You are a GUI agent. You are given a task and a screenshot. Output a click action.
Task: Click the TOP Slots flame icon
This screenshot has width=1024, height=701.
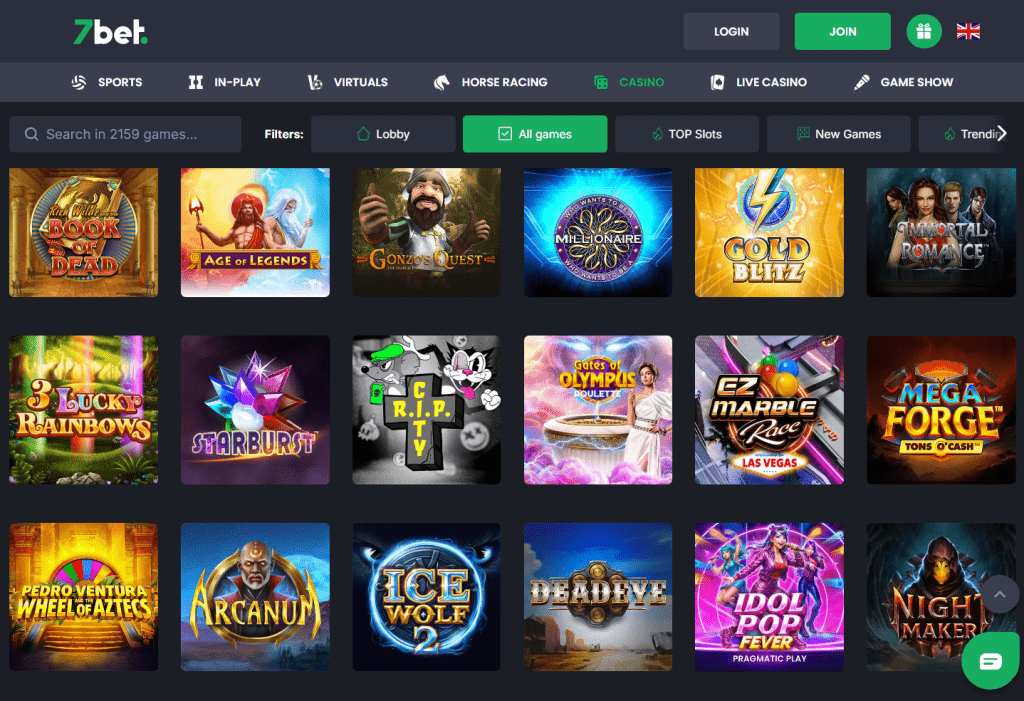coord(658,134)
